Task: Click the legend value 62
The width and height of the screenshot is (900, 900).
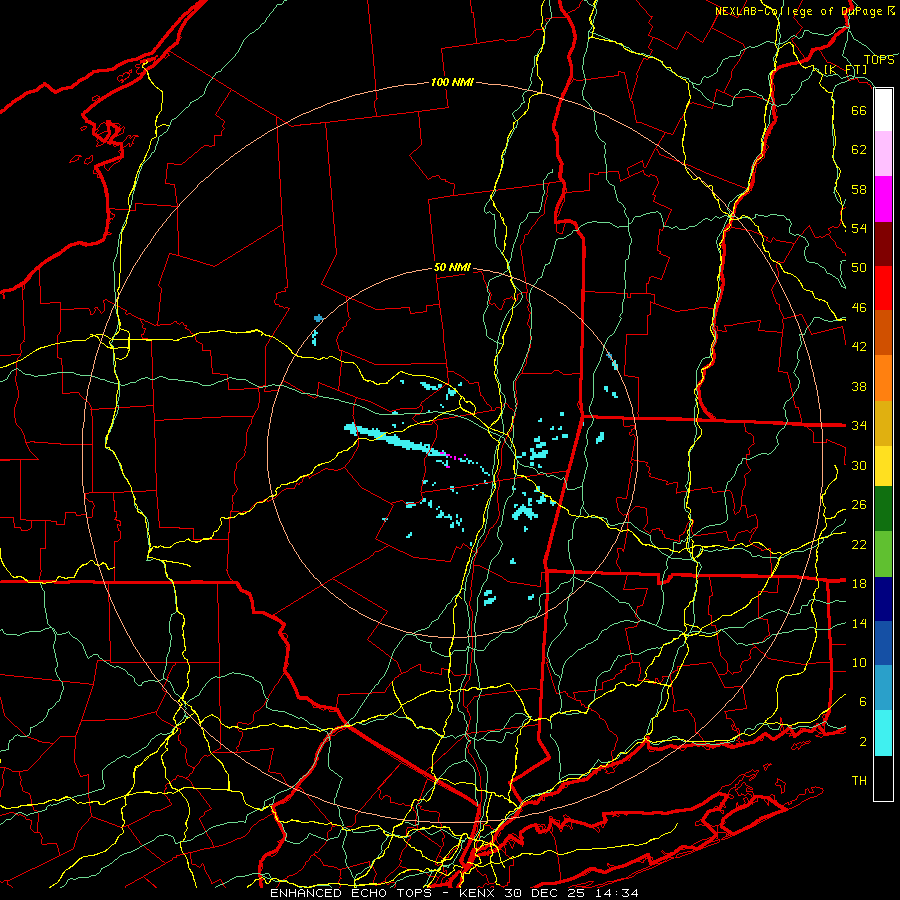Action: coord(859,150)
